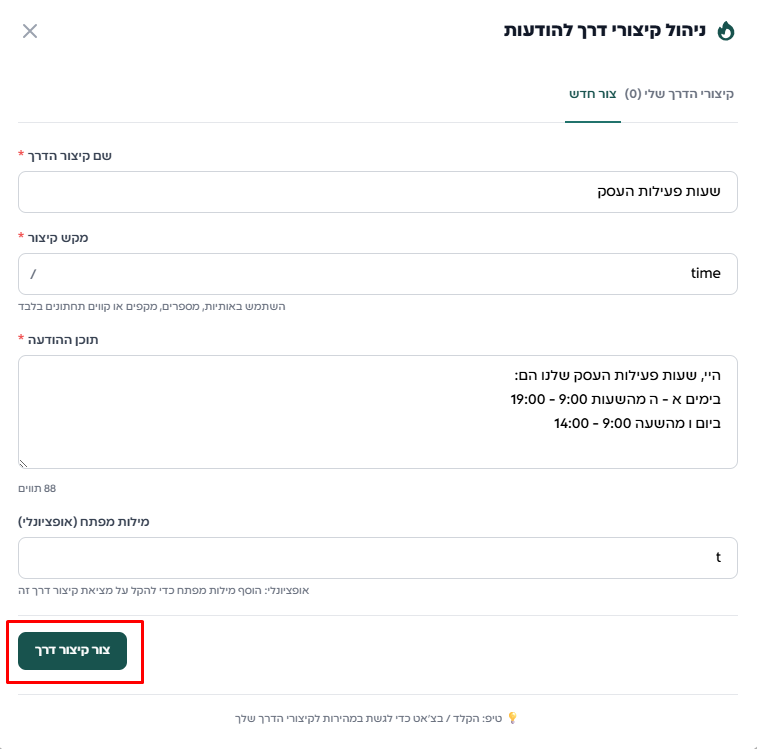The width and height of the screenshot is (757, 749).
Task: Click the flame logo icon in header
Action: click(726, 31)
